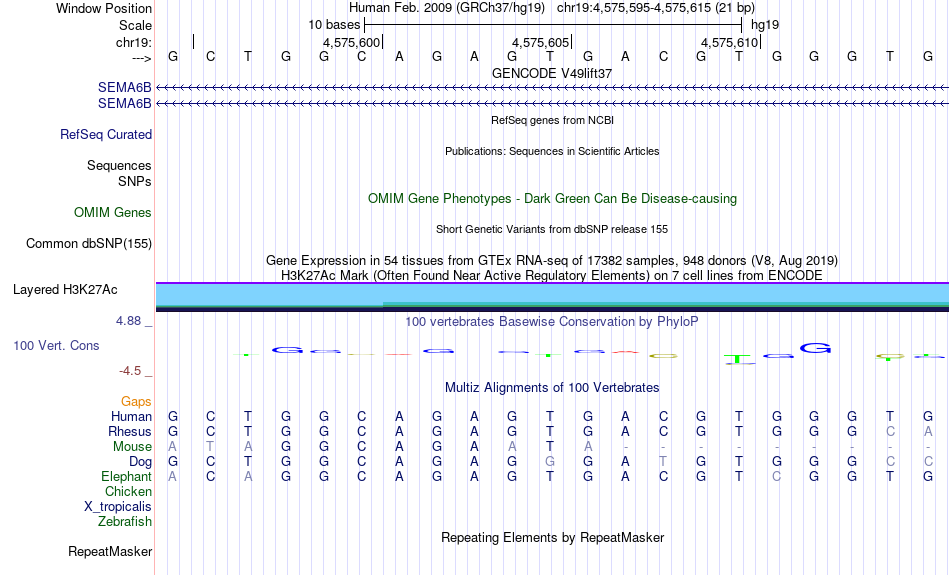
Task: Click the 10 bases scale bar
Action: coord(553,25)
